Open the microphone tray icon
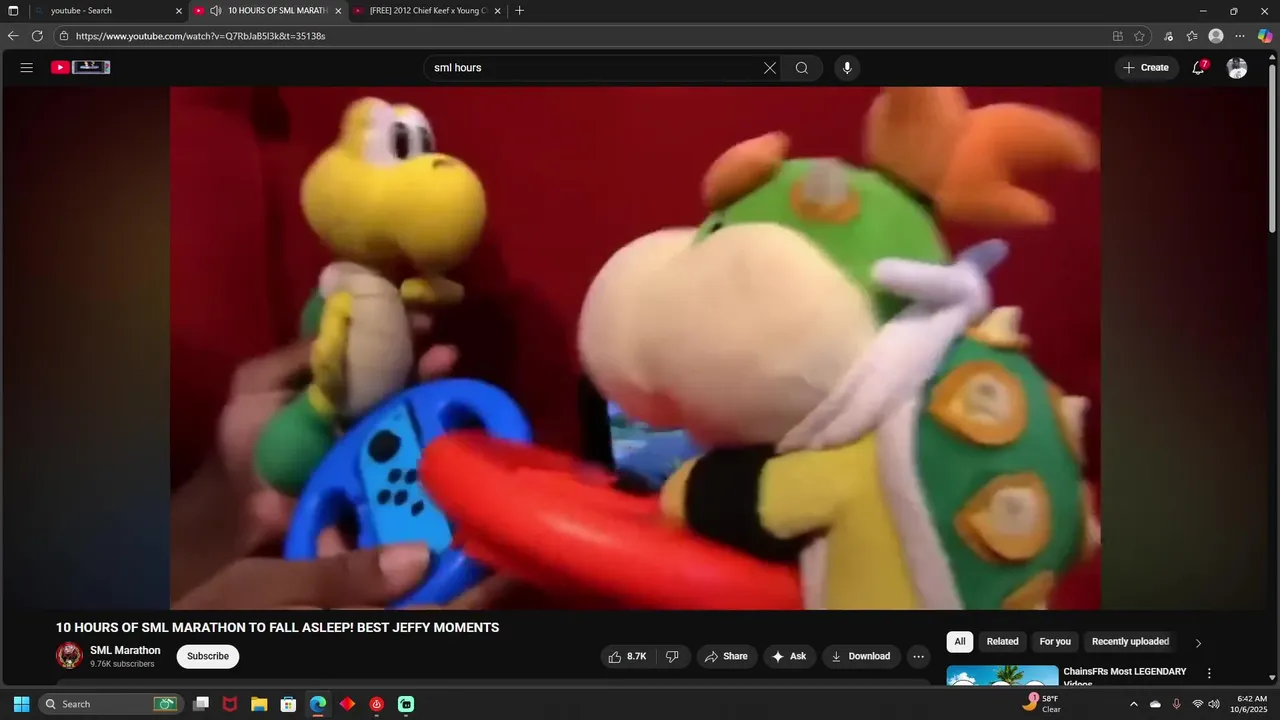This screenshot has height=720, width=1280. [x=1177, y=704]
